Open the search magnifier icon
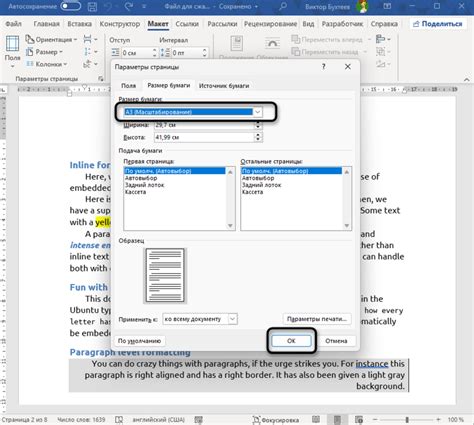Image resolution: width=474 pixels, height=425 pixels. click(x=283, y=6)
